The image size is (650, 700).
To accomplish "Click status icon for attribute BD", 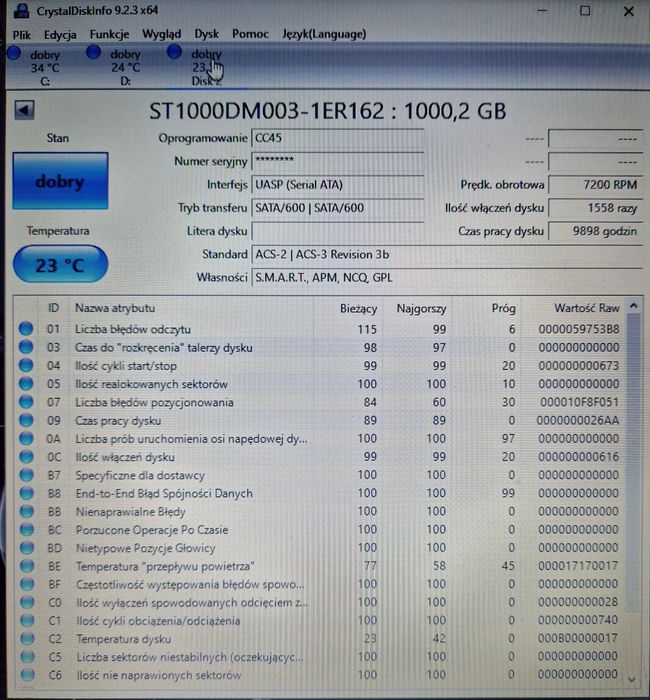I will click(27, 548).
